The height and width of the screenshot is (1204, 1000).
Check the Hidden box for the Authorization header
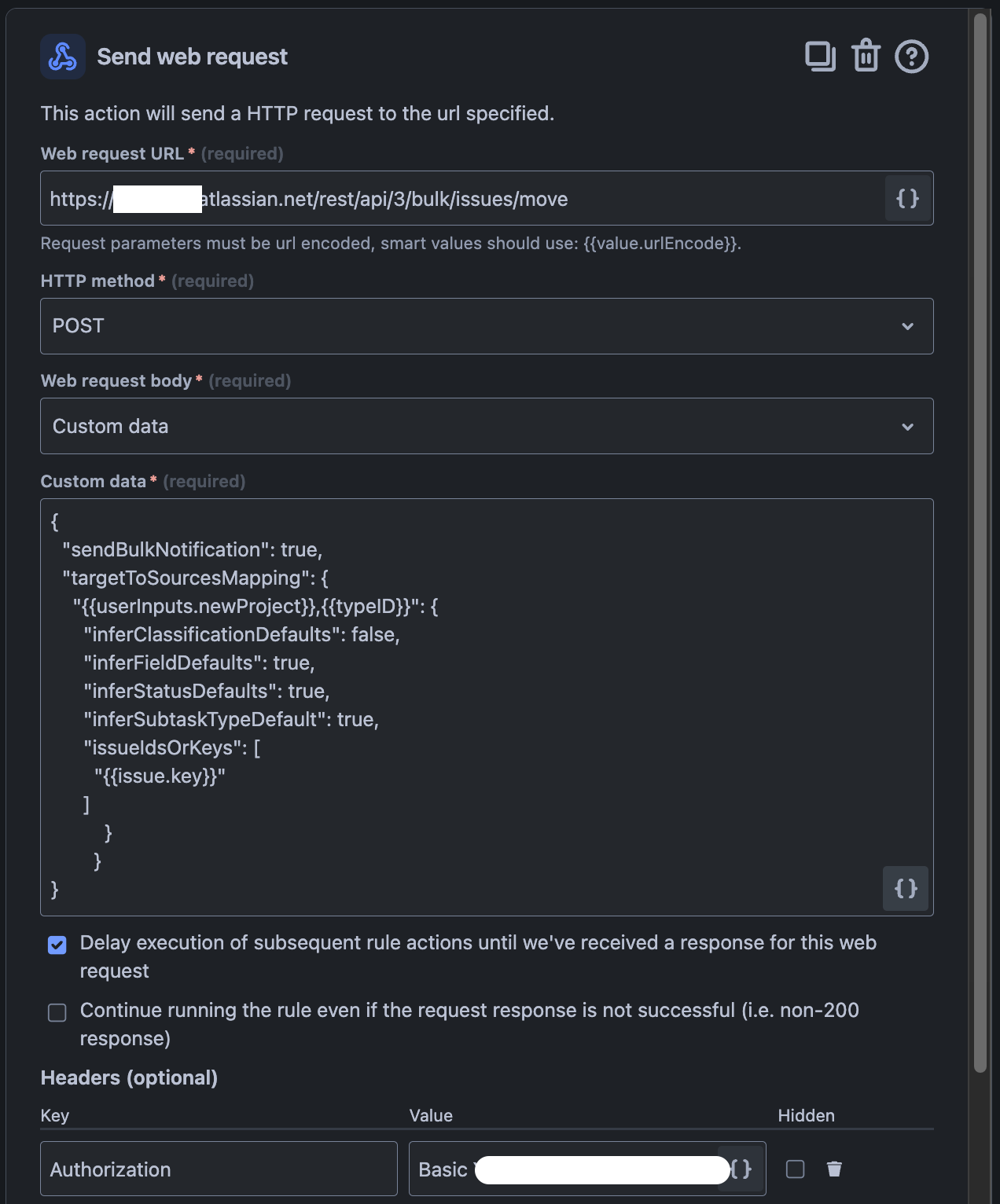pyautogui.click(x=794, y=1170)
